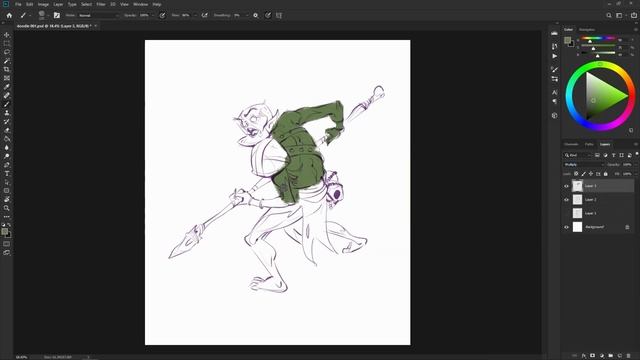The height and width of the screenshot is (360, 640).
Task: Select the Lasso tool
Action: (x=7, y=52)
